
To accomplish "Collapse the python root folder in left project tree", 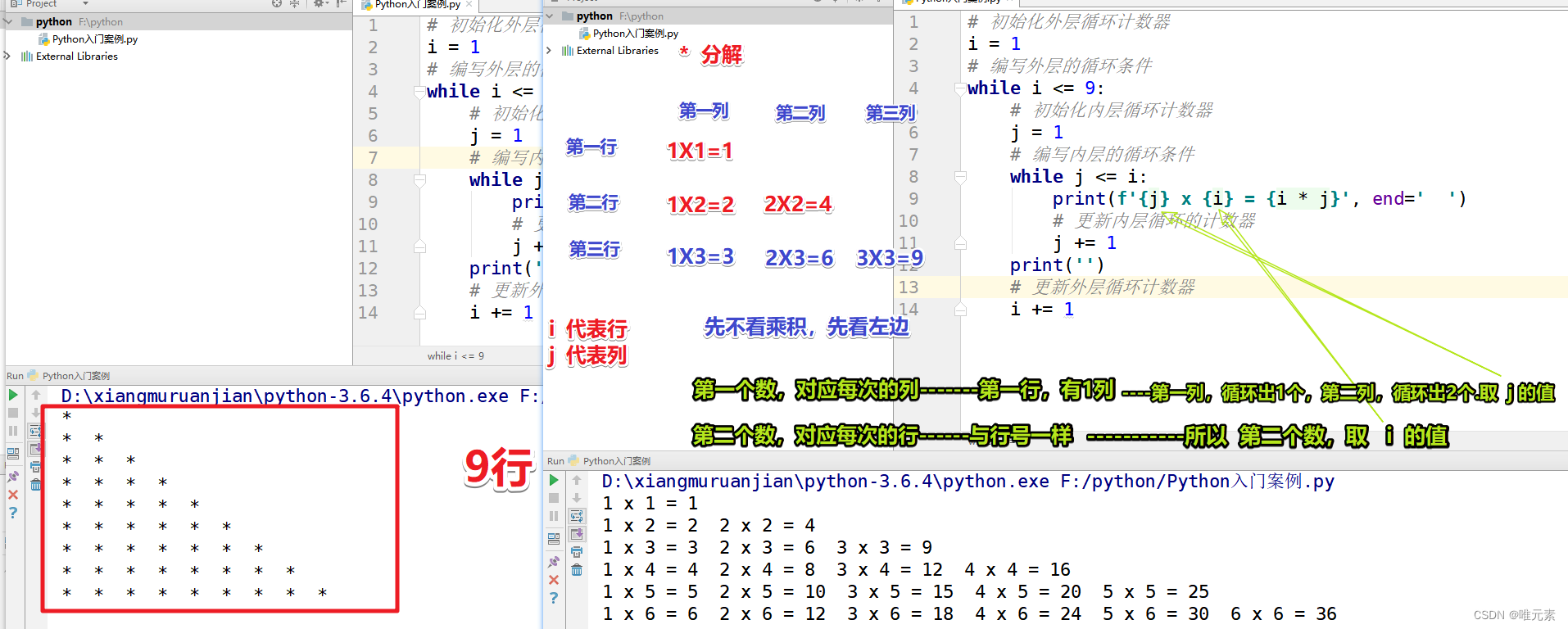I will pyautogui.click(x=9, y=22).
